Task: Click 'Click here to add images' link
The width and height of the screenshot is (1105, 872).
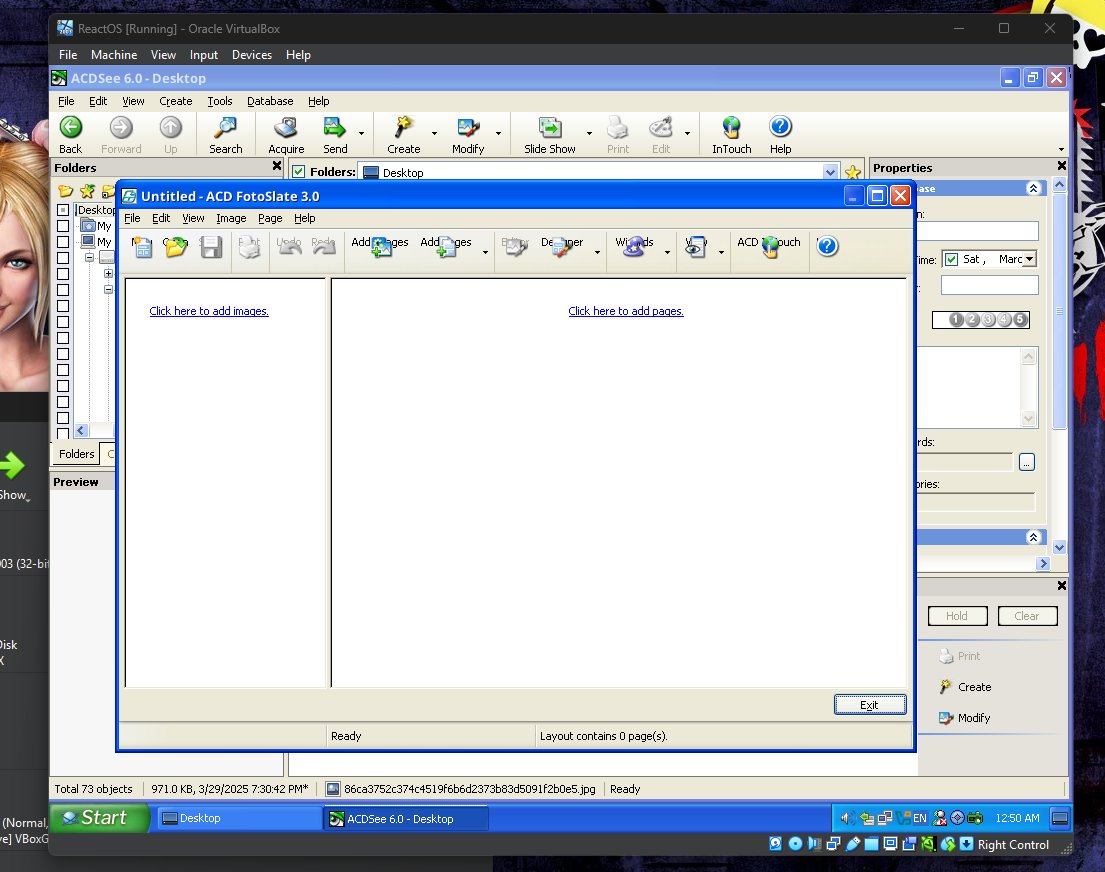Action: (x=209, y=311)
